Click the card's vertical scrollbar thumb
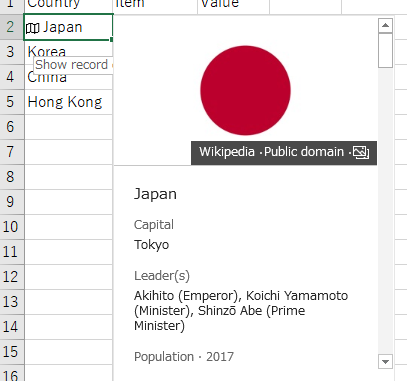 [x=386, y=51]
